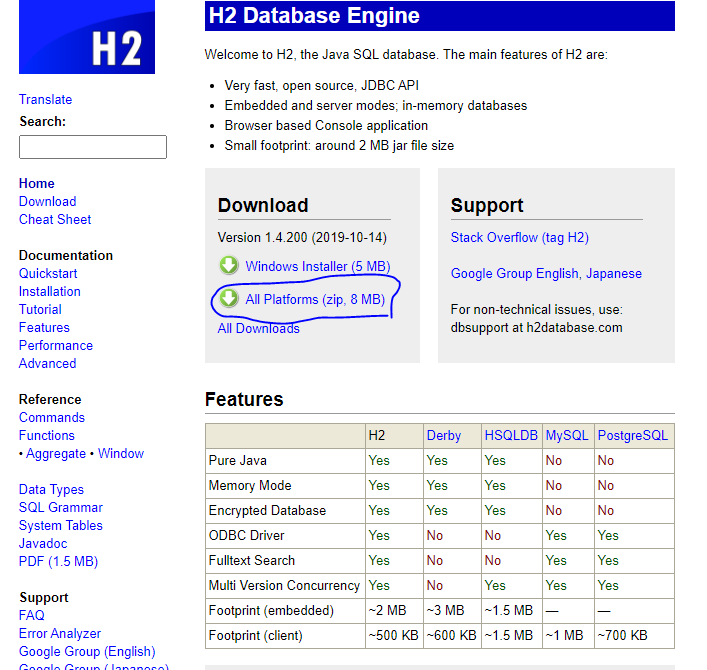This screenshot has width=707, height=670.
Task: Open the All Downloads link
Action: (x=258, y=329)
